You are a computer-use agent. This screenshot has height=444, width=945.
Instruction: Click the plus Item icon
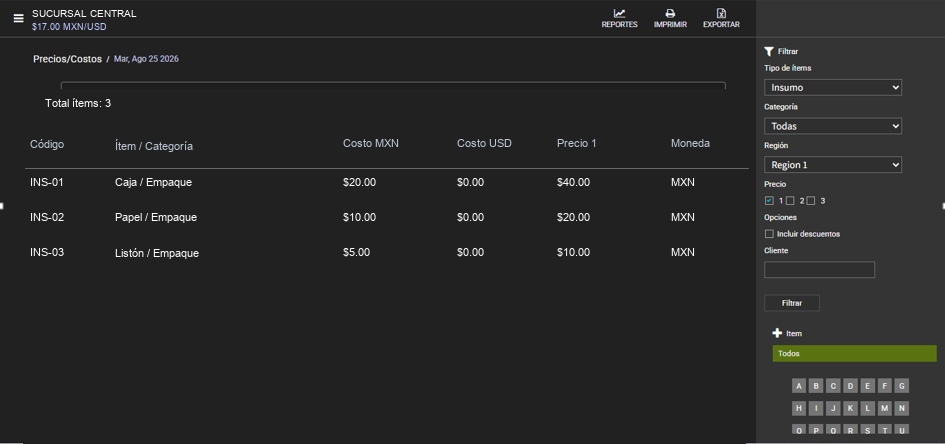coord(777,333)
